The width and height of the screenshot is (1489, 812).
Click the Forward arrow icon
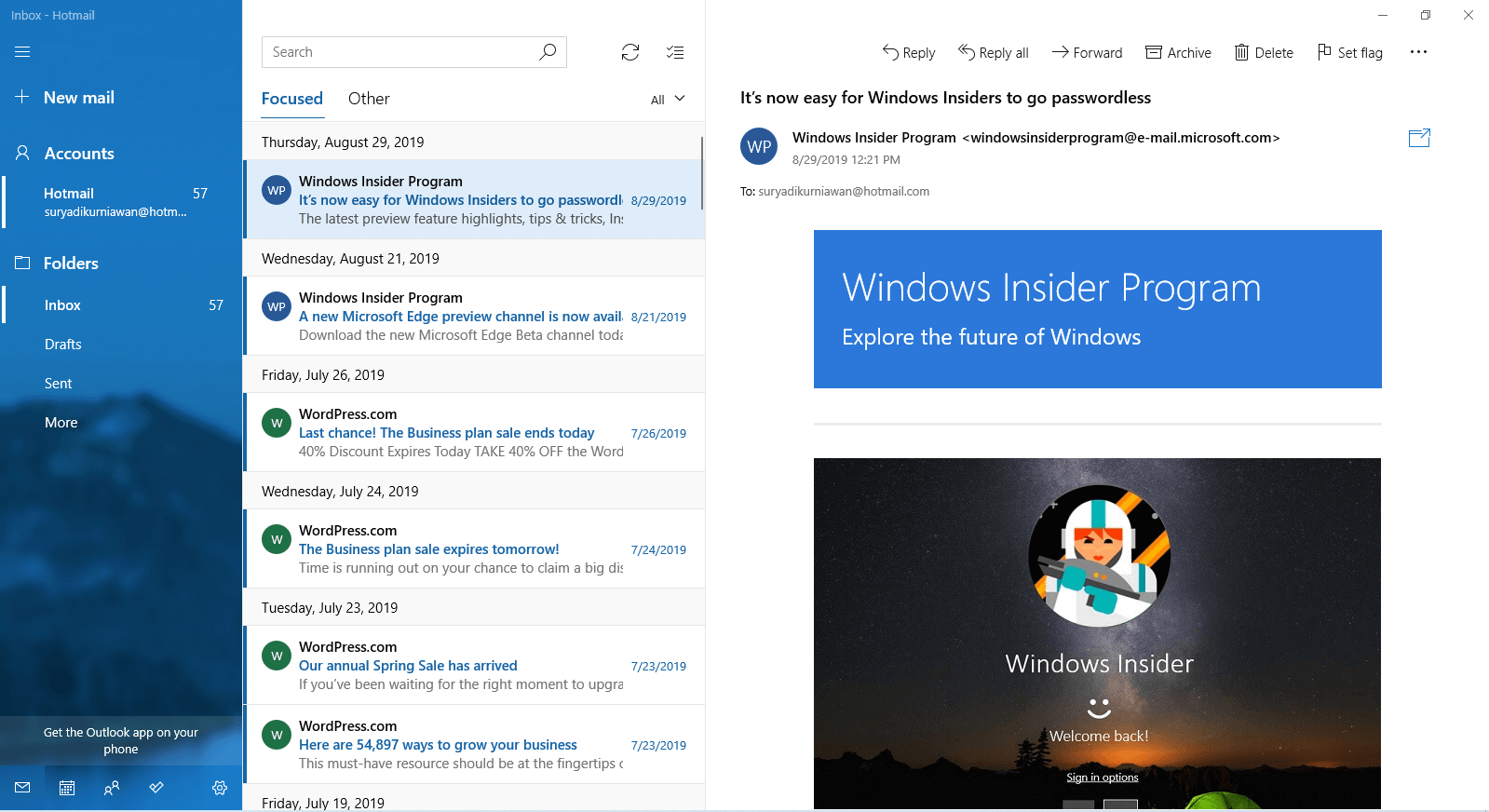(x=1061, y=52)
